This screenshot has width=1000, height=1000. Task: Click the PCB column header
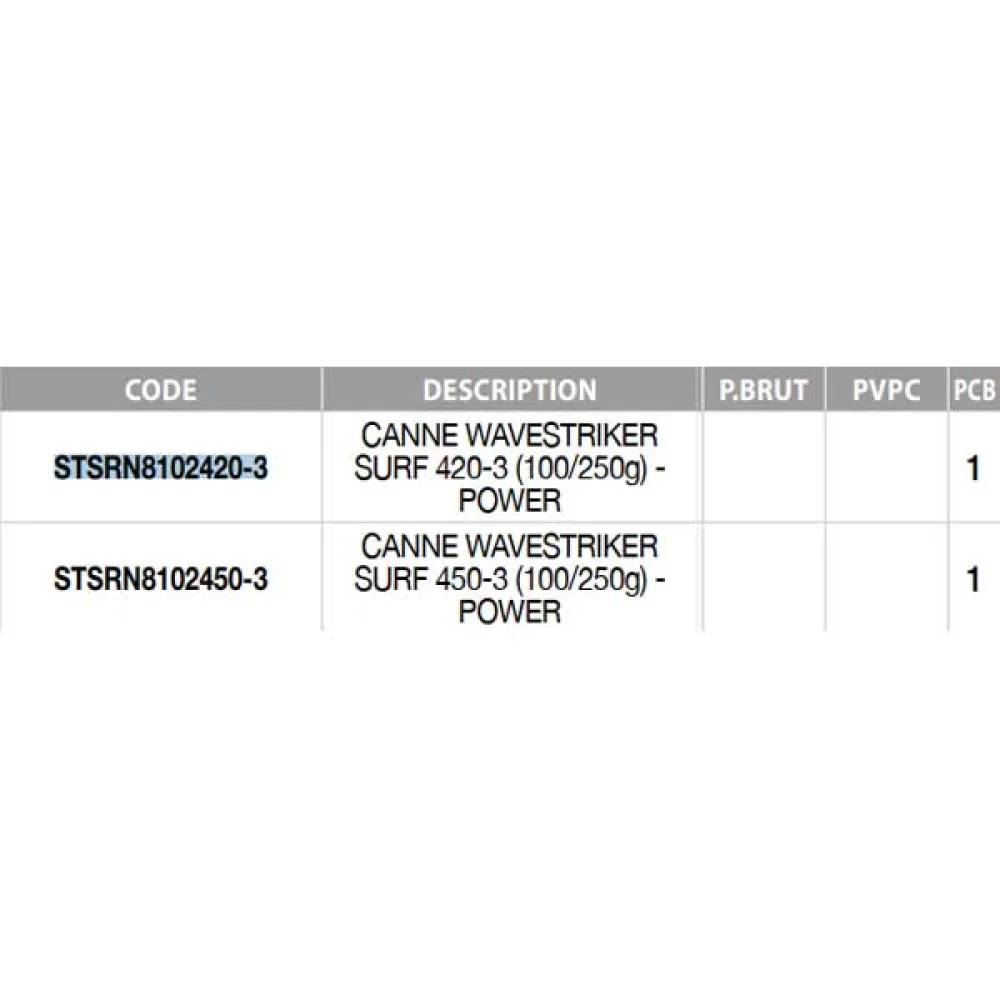tap(973, 389)
